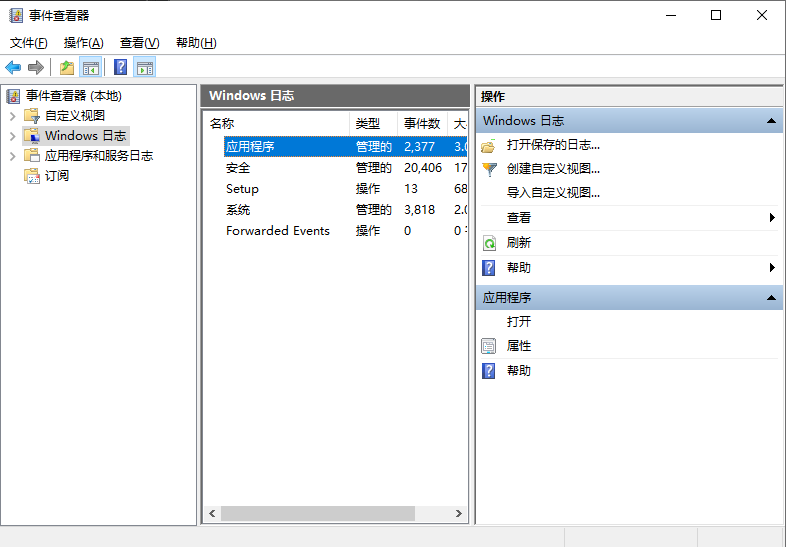The width and height of the screenshot is (786, 547).
Task: Maximize the Event Viewer window
Action: pos(716,16)
